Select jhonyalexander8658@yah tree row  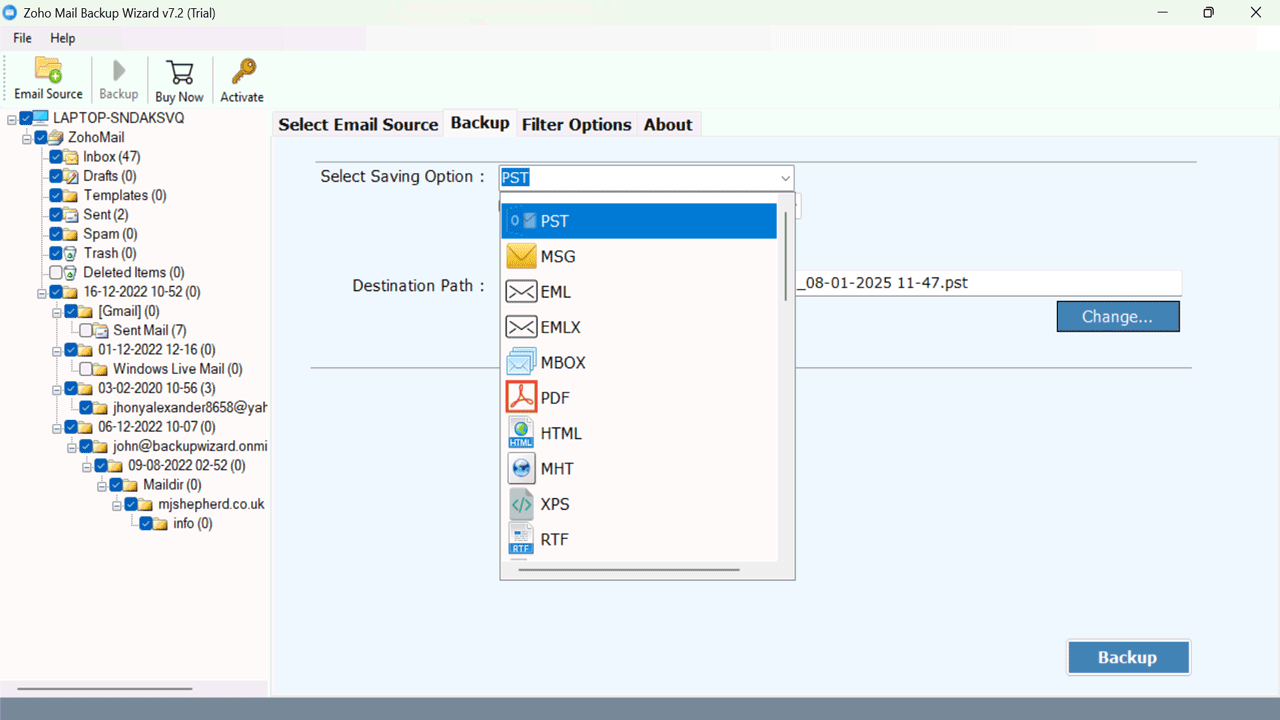click(x=190, y=408)
